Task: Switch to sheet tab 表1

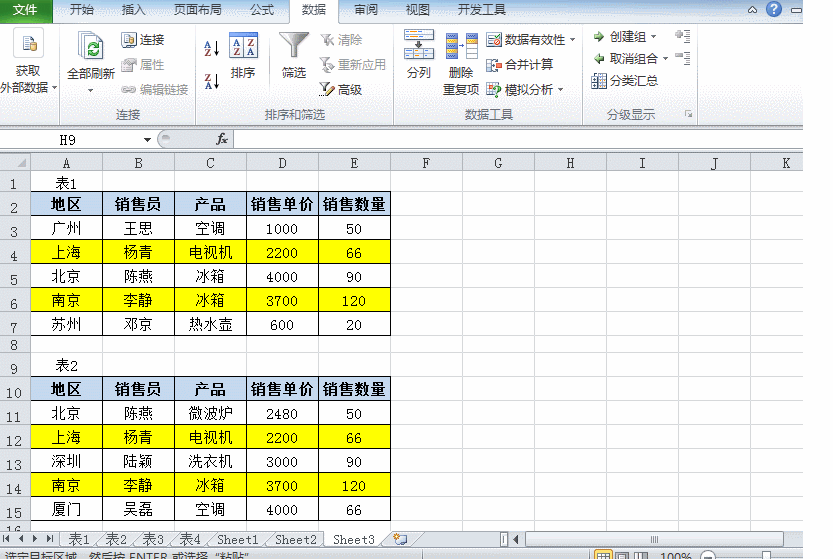Action: [79, 539]
